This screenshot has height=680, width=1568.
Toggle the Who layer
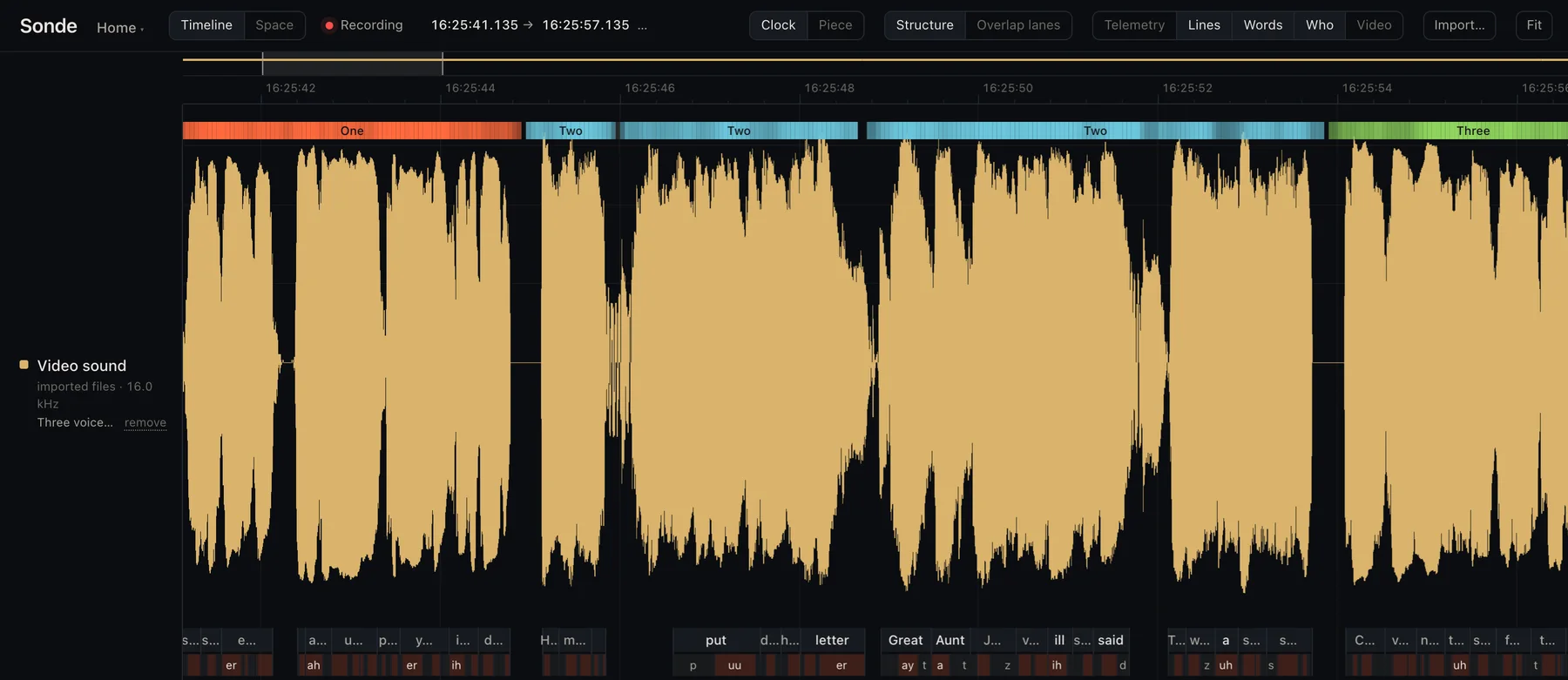[1319, 25]
